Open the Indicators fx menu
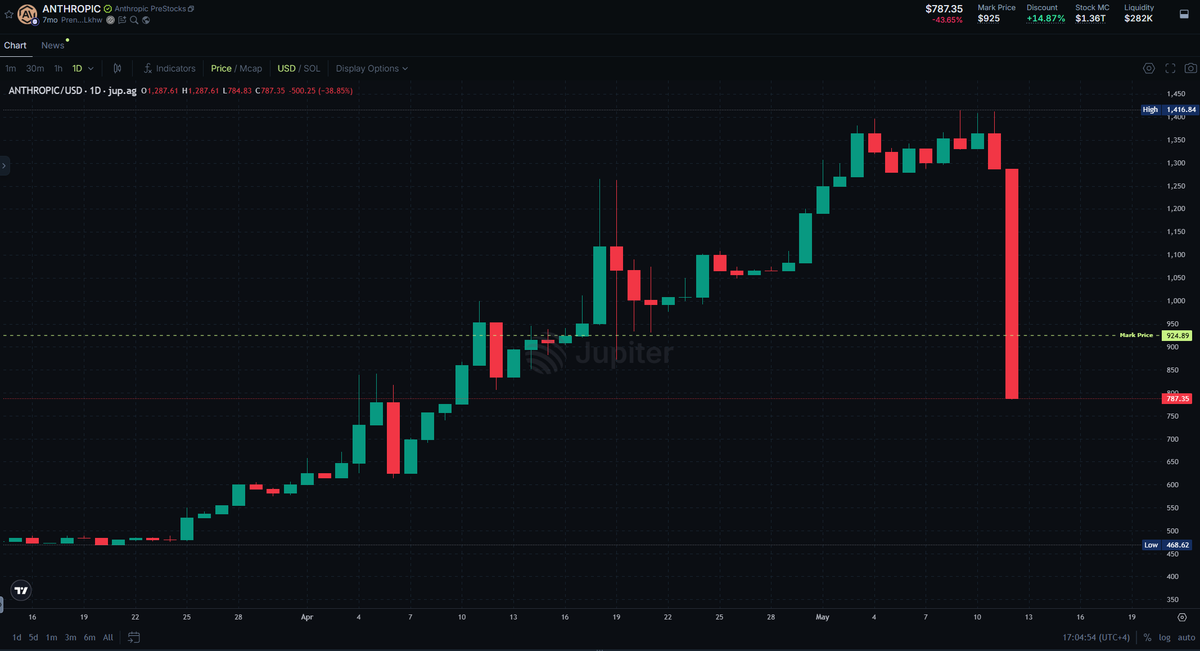1200x651 pixels. 169,68
